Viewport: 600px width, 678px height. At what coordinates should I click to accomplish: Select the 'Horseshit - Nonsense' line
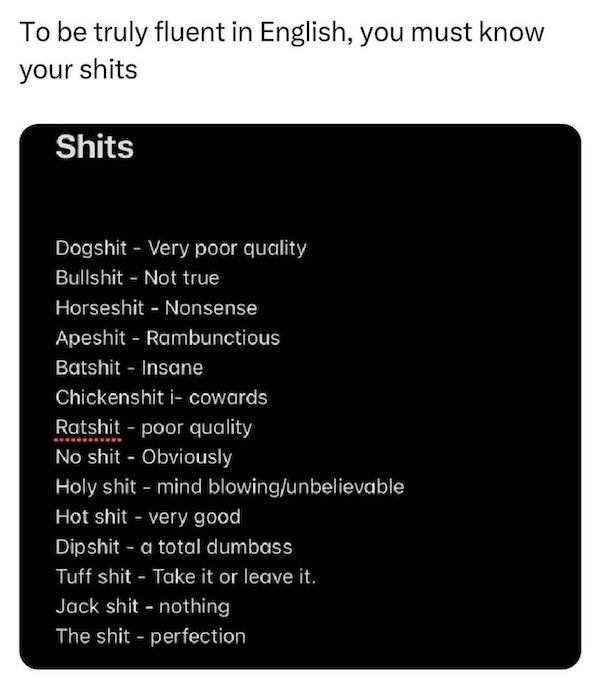[x=156, y=307]
